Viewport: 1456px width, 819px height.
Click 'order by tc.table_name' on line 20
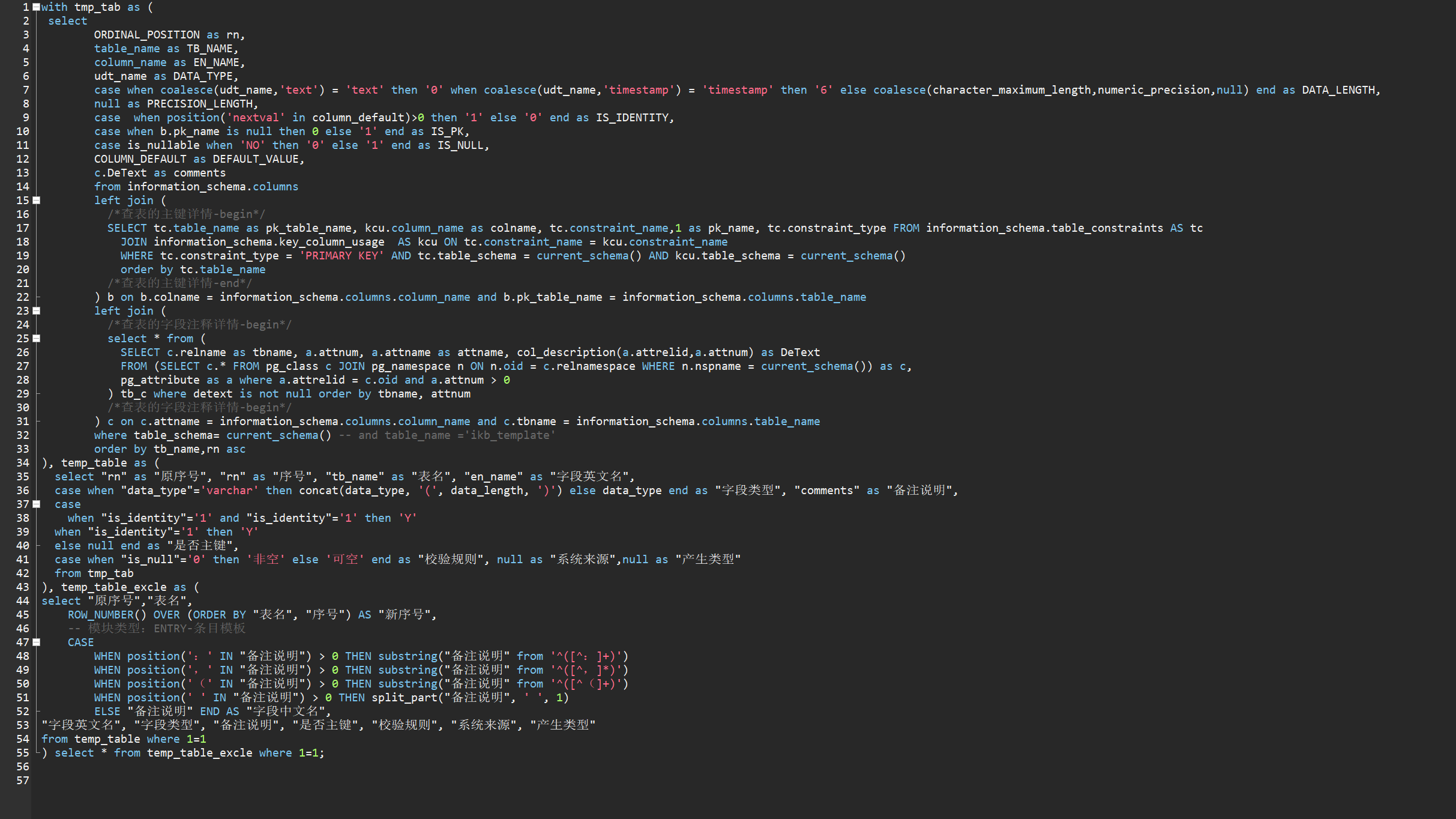tap(193, 270)
